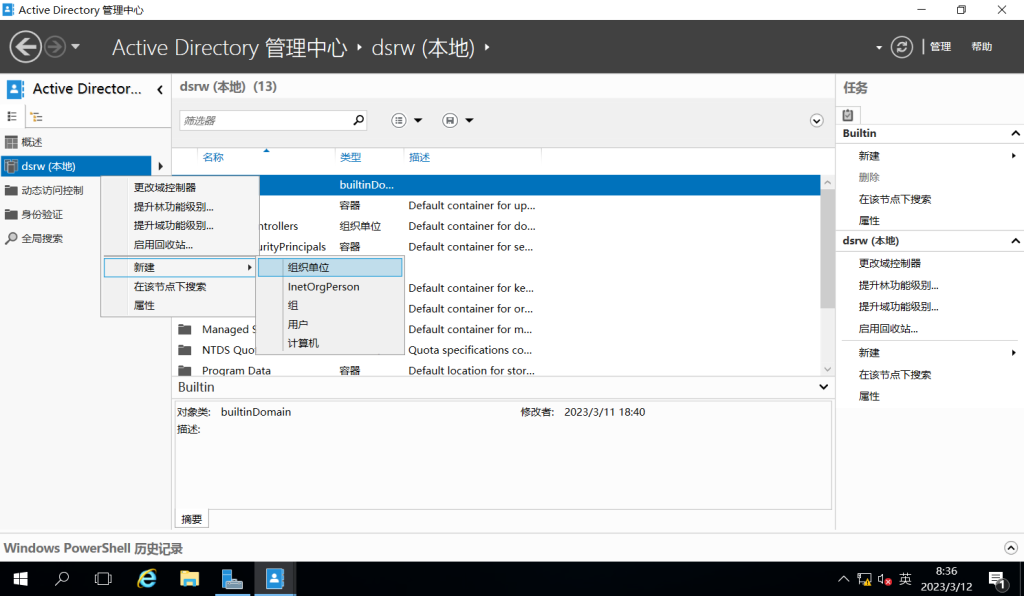Screen dimensions: 1024x596
Task: Go back with the navigation back arrow
Action: [25, 47]
